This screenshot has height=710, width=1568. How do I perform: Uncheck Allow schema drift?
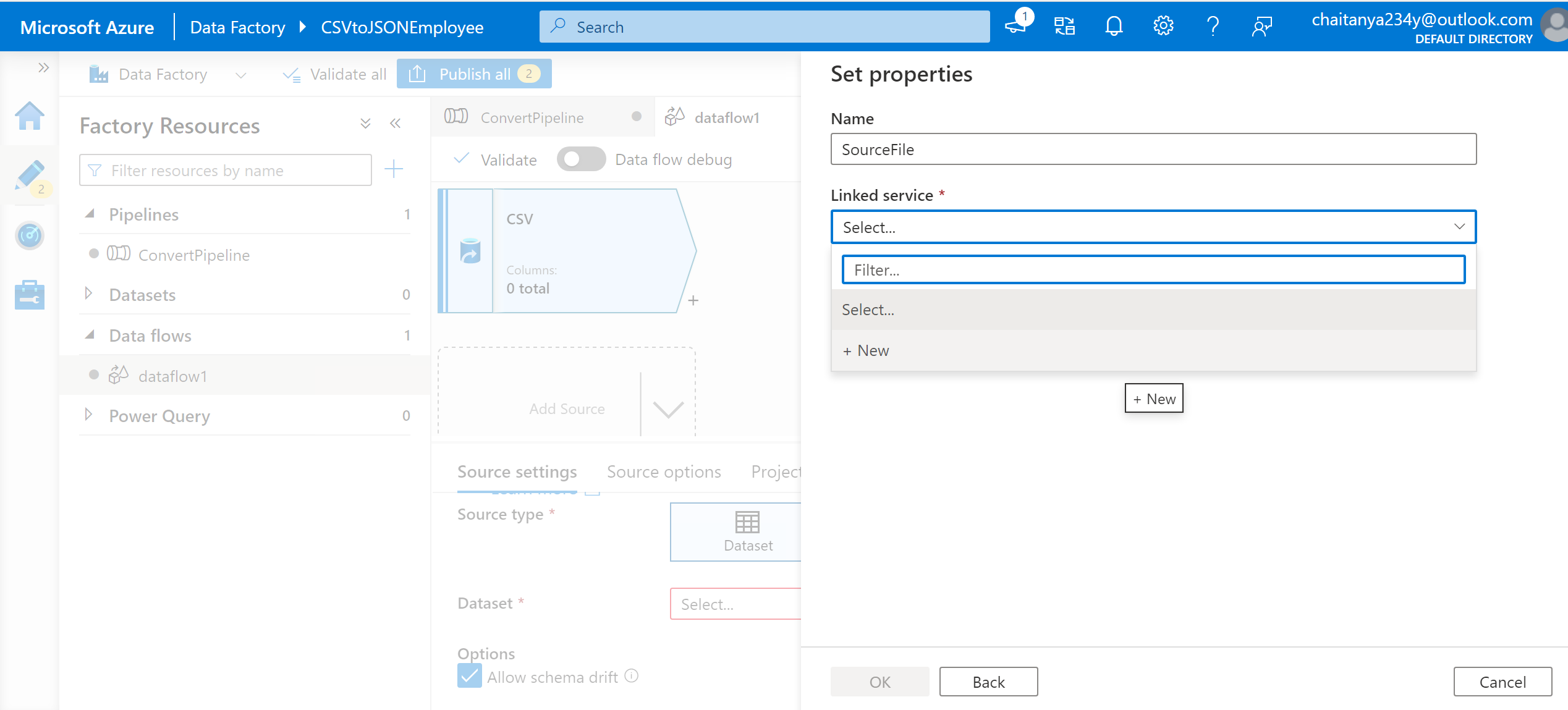pyautogui.click(x=469, y=676)
